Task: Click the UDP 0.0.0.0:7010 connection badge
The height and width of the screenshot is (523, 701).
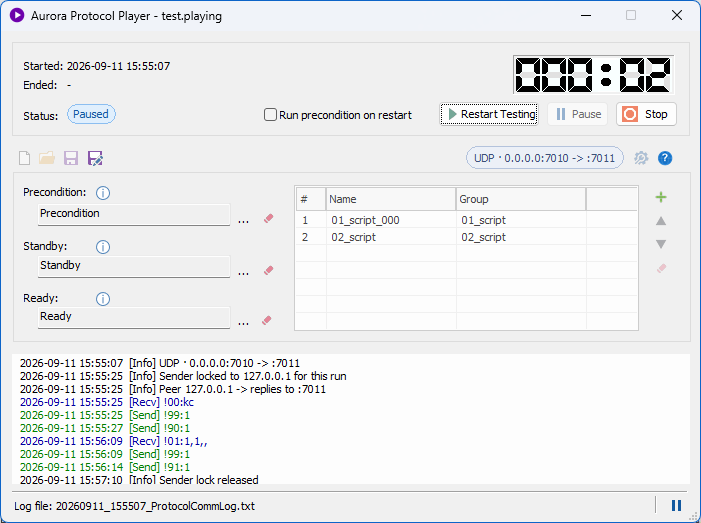Action: [x=545, y=158]
